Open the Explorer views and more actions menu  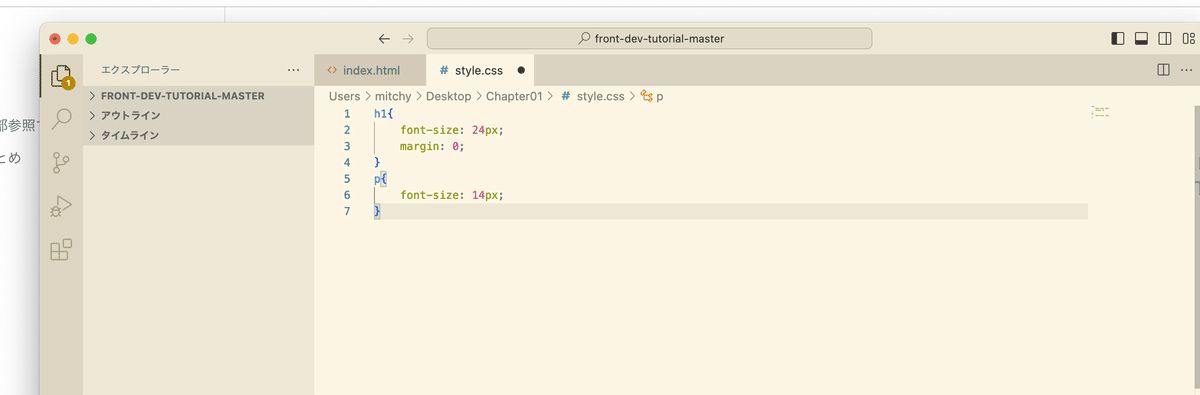[x=293, y=70]
